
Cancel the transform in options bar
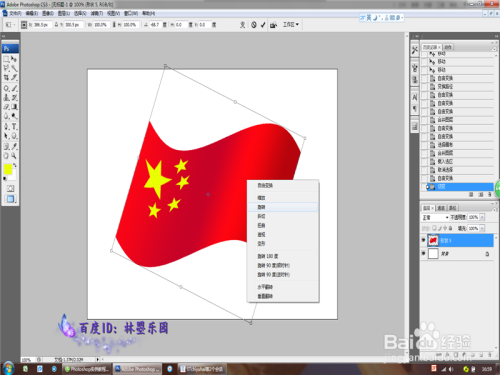(254, 25)
